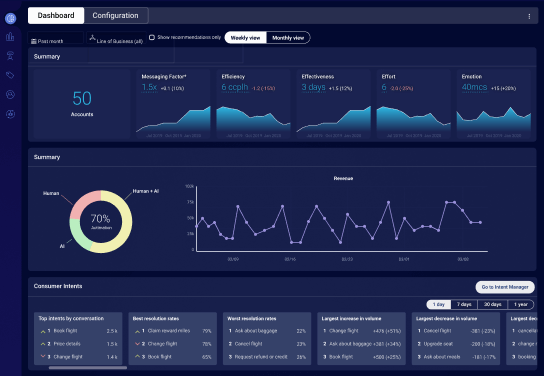Click the calendar icon beside Past month

pyautogui.click(x=34, y=41)
